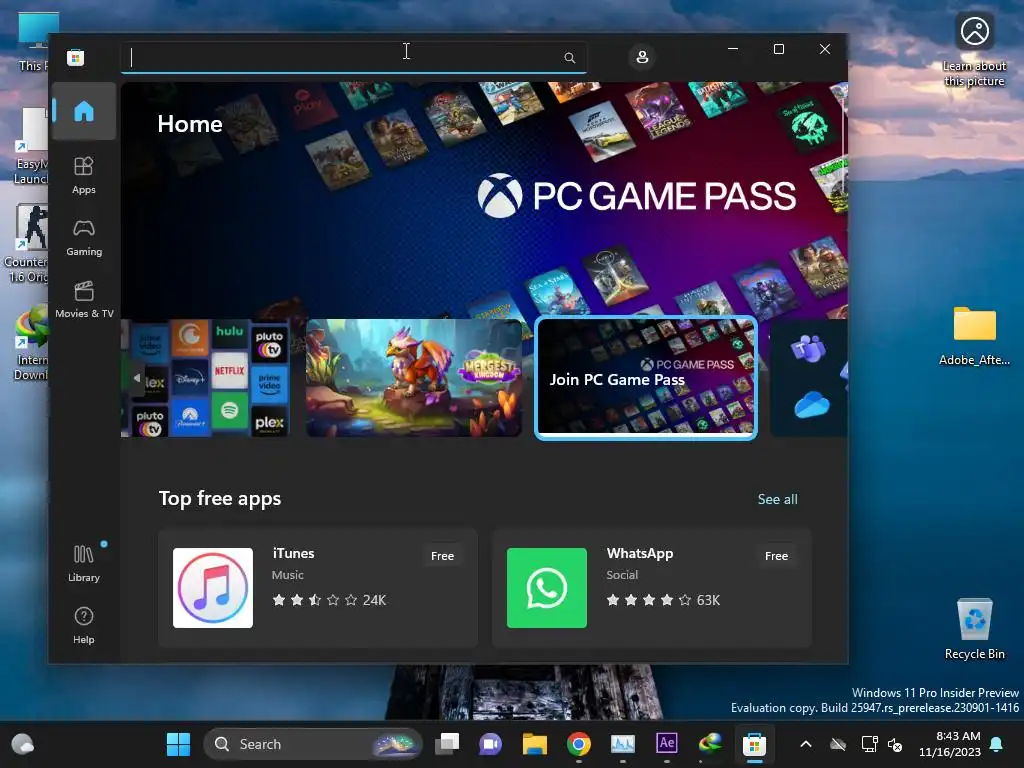1024x768 pixels.
Task: Click See all for Top free apps
Action: pyautogui.click(x=777, y=500)
